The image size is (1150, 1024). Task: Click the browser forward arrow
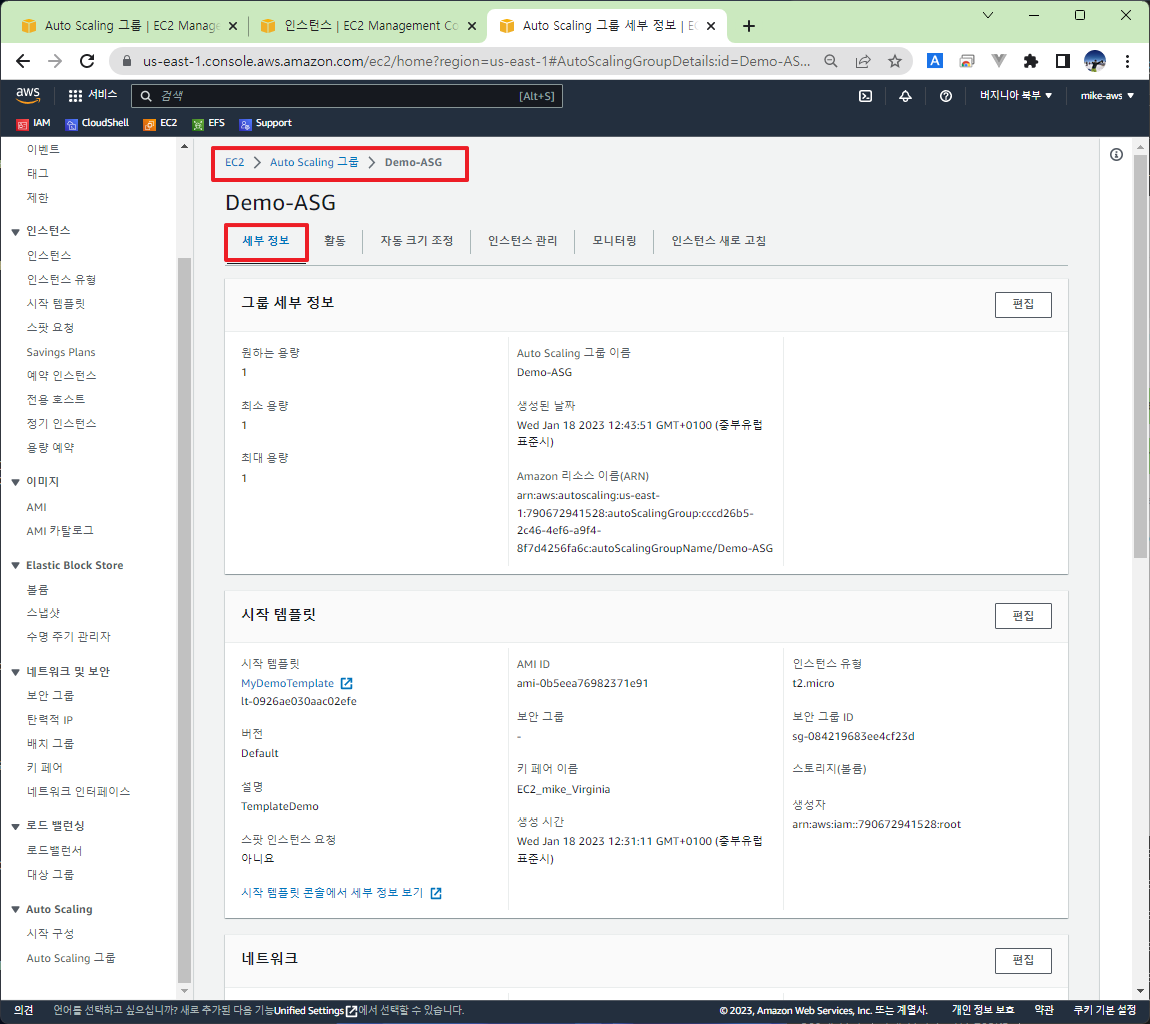(x=55, y=61)
